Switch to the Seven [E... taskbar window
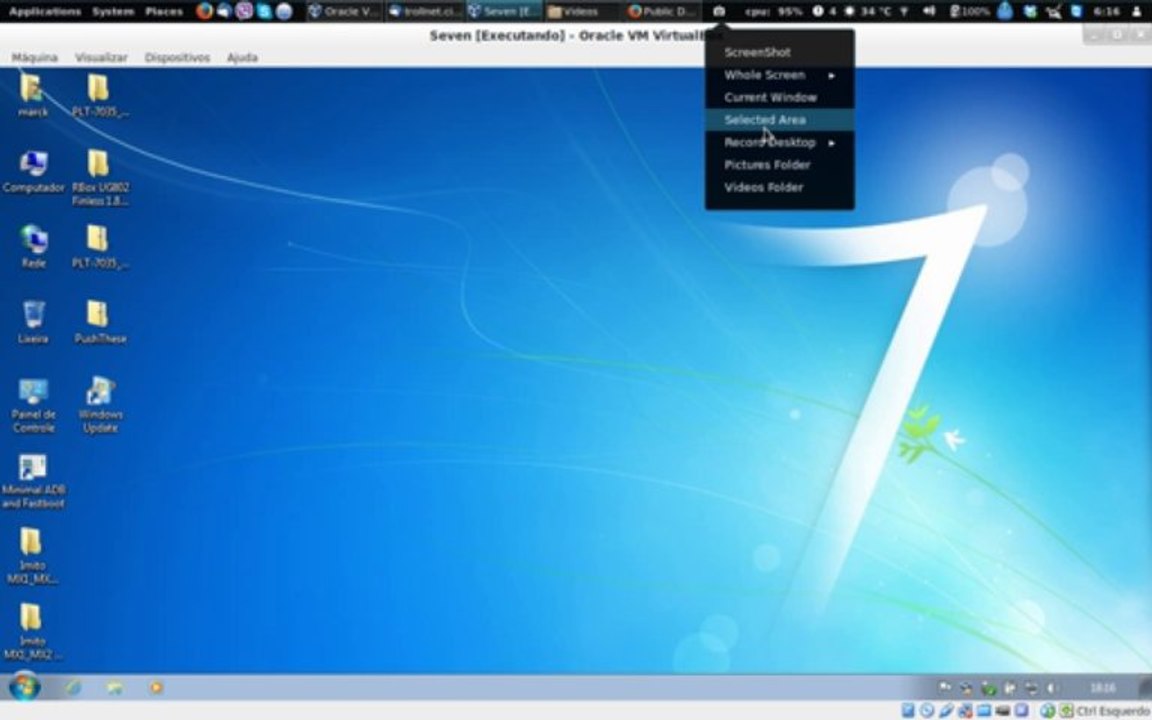This screenshot has height=720, width=1152. pos(504,11)
